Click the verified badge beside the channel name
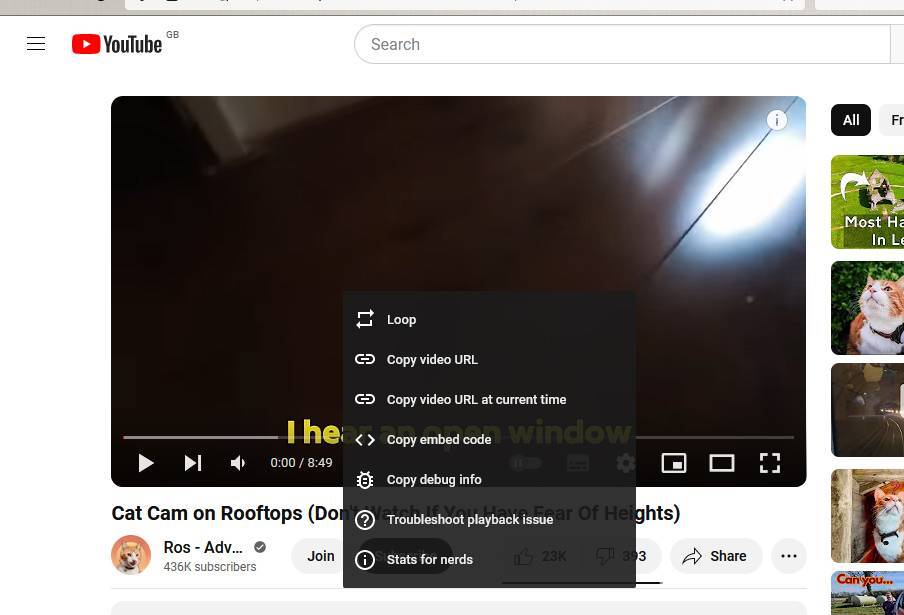The height and width of the screenshot is (615, 904). click(x=260, y=547)
